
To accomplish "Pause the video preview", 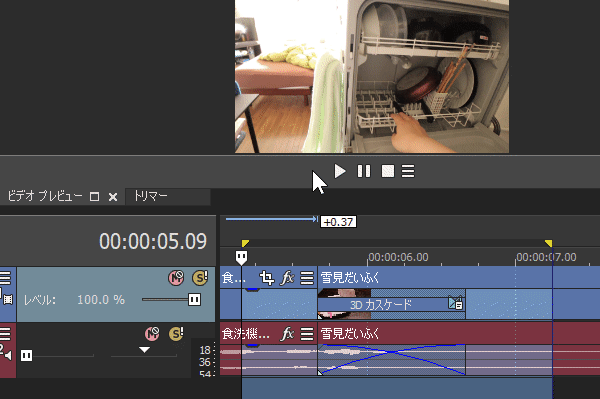I will pyautogui.click(x=364, y=171).
